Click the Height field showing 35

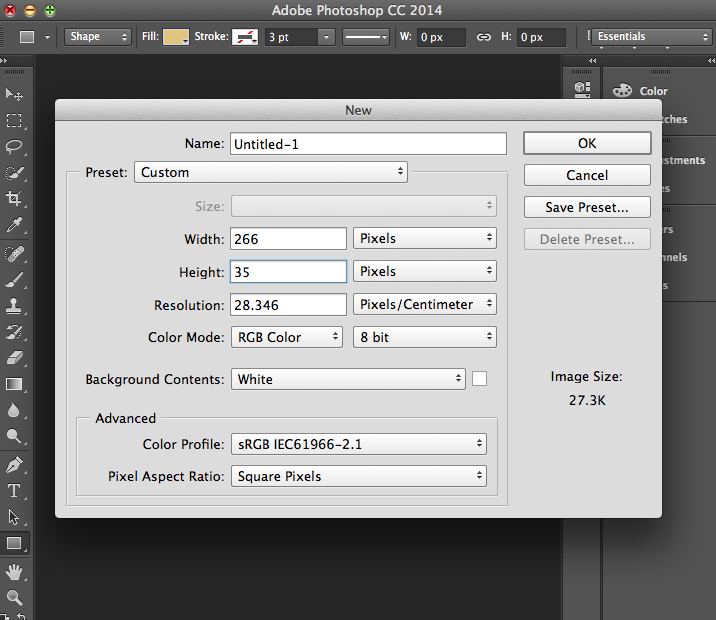(288, 272)
